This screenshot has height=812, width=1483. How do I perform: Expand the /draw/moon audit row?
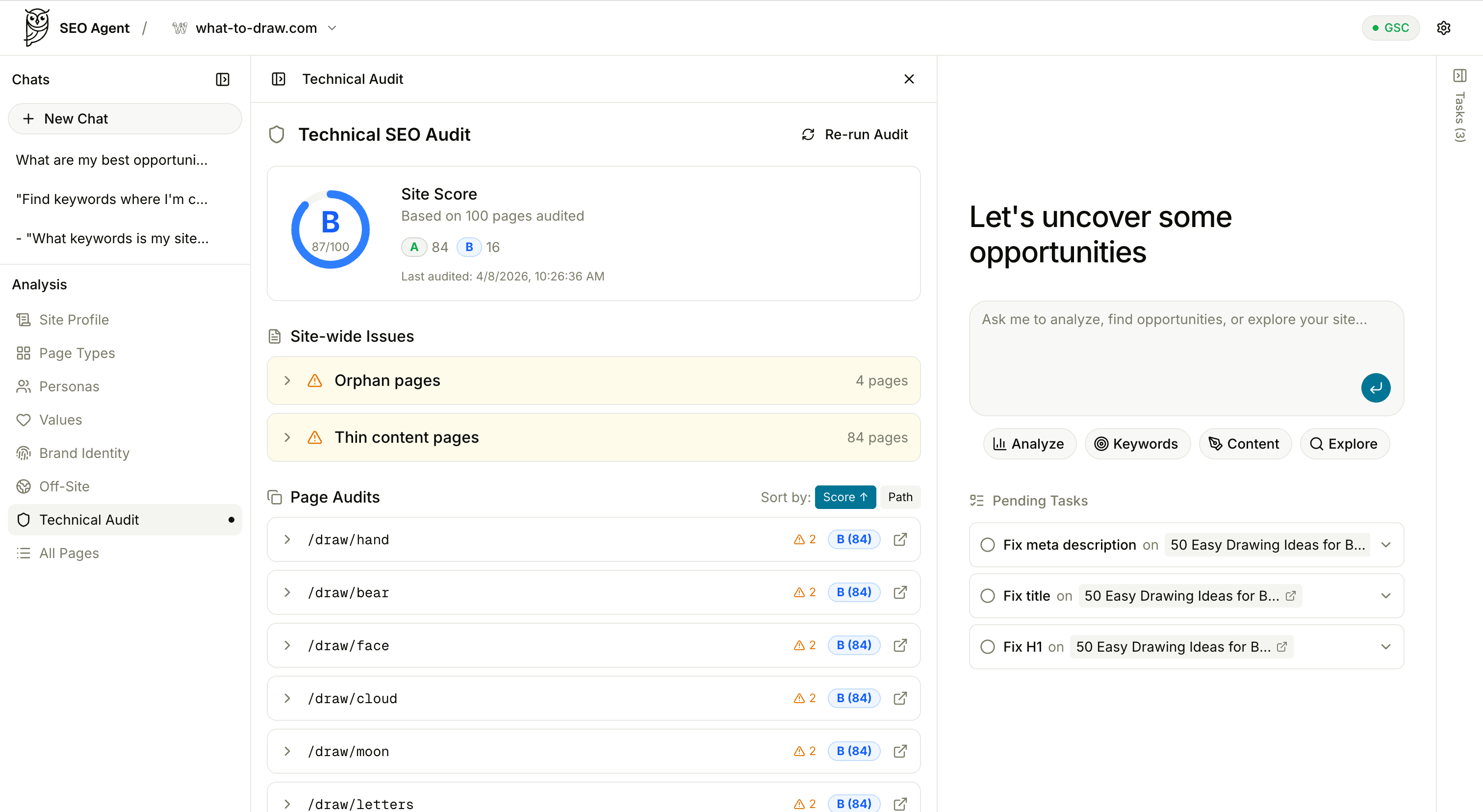click(287, 751)
